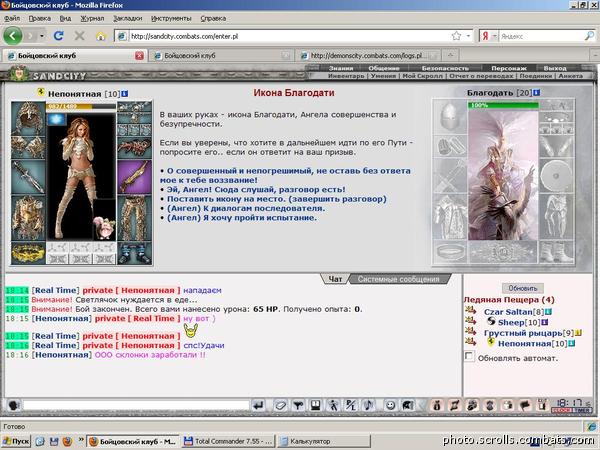
Task: Click the golden belt slot of Непонятная
Action: coord(28,253)
